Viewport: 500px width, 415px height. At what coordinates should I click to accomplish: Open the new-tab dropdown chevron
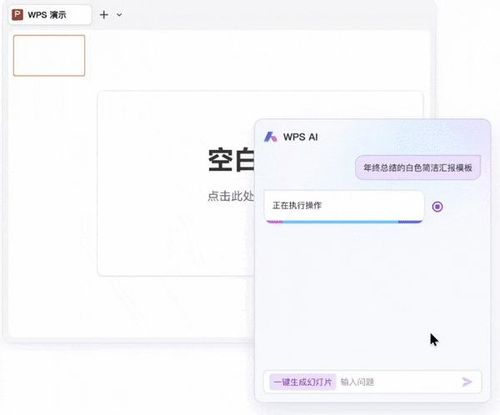[x=119, y=15]
